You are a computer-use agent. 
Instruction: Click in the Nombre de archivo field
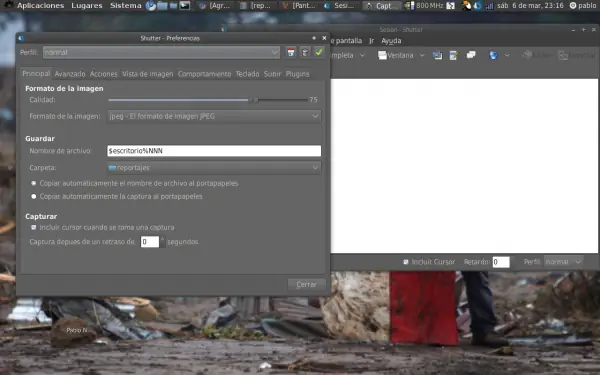point(214,151)
